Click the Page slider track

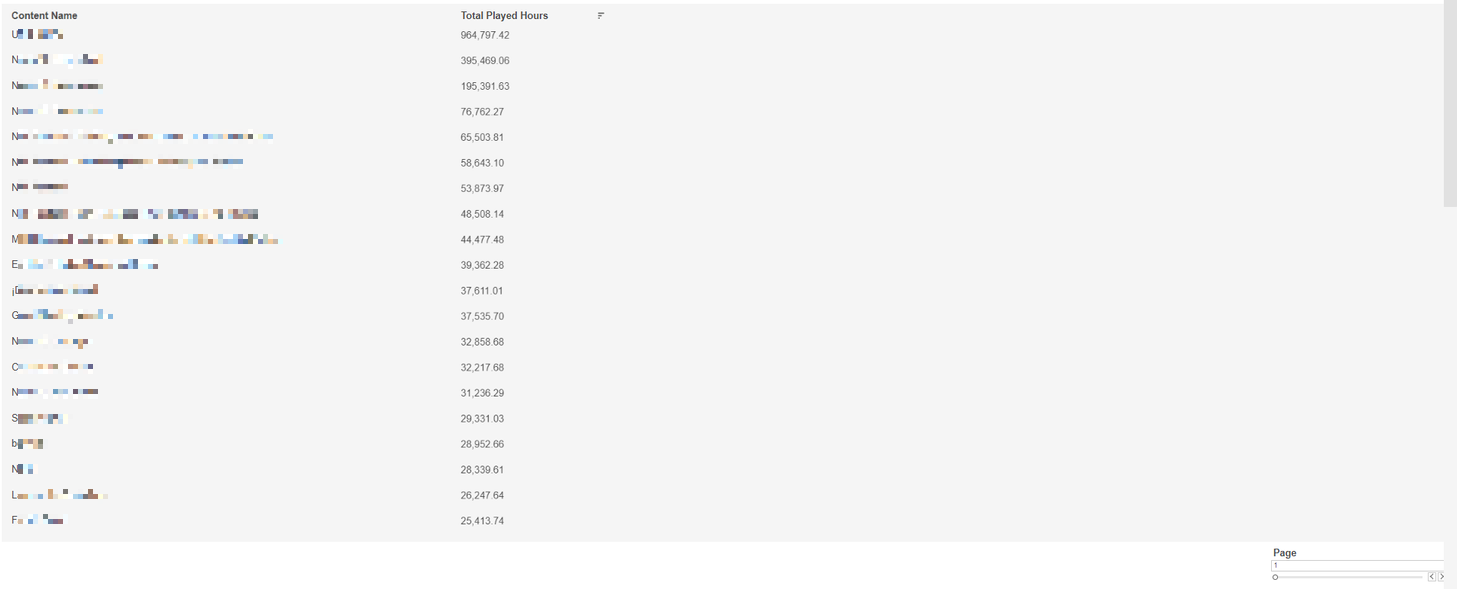(1350, 577)
